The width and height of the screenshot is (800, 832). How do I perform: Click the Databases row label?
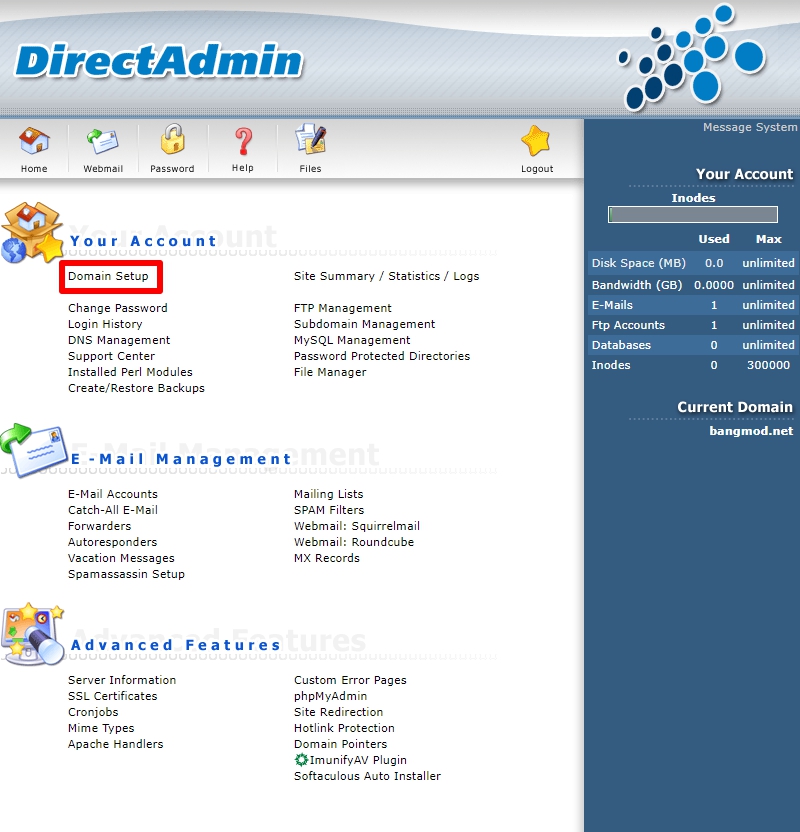[x=621, y=344]
